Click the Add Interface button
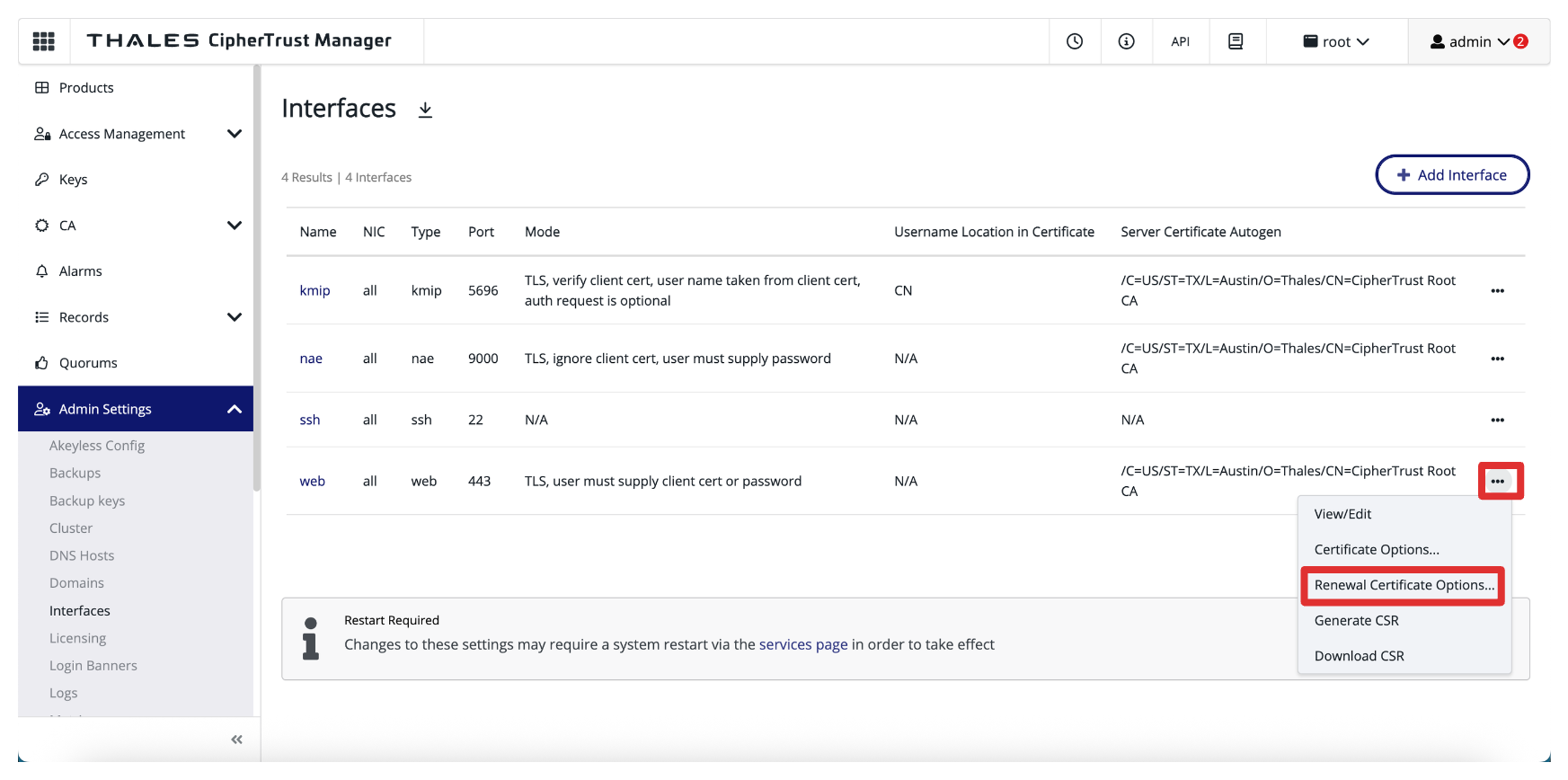1568x780 pixels. 1452,175
